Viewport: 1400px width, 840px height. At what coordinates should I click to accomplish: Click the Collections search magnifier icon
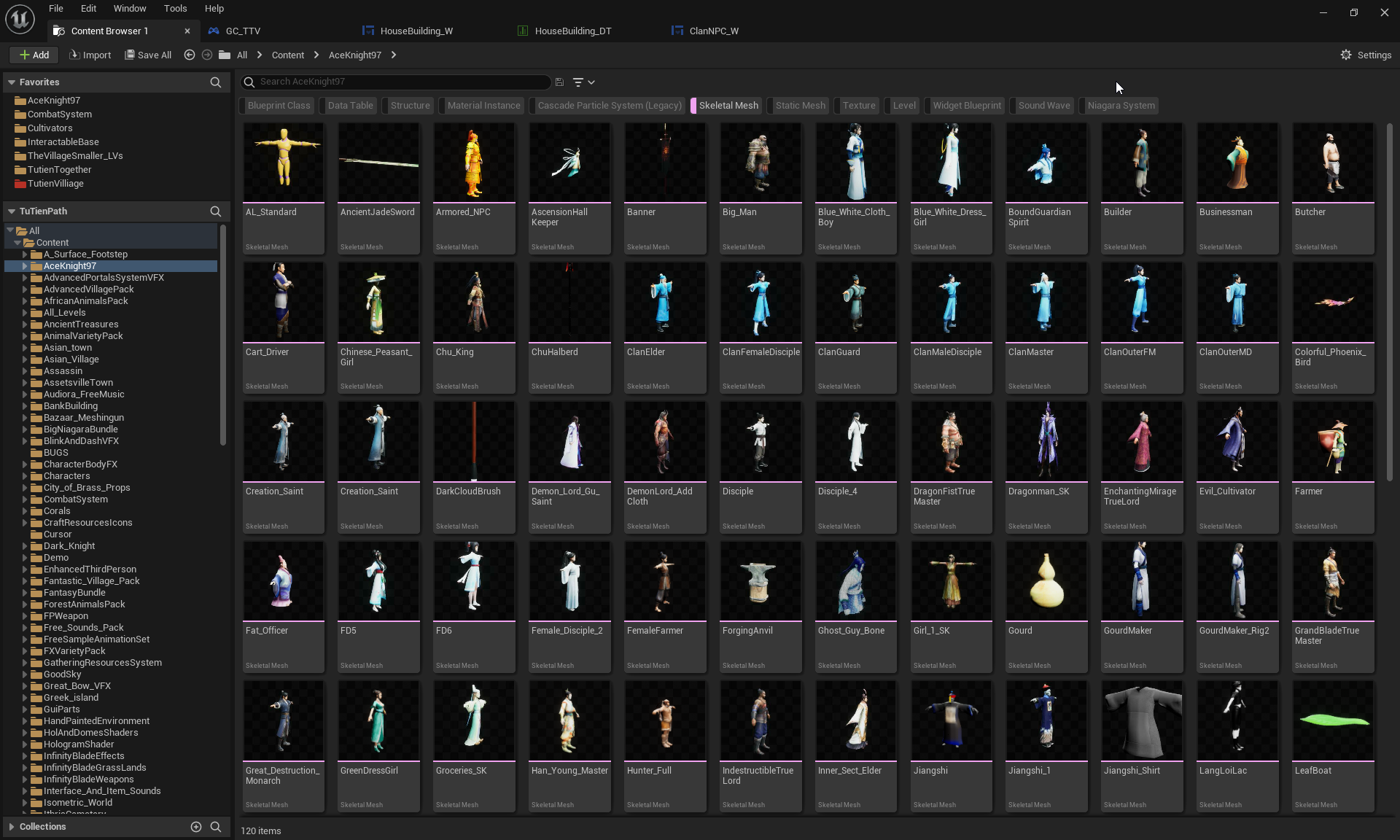[x=216, y=826]
